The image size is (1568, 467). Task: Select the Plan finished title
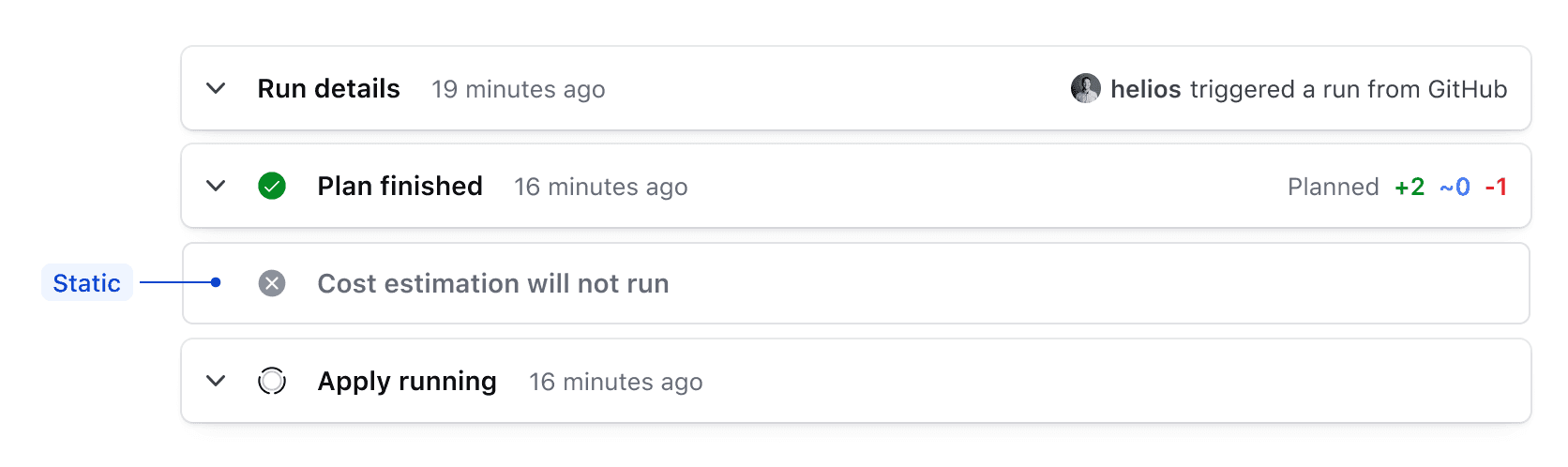400,187
